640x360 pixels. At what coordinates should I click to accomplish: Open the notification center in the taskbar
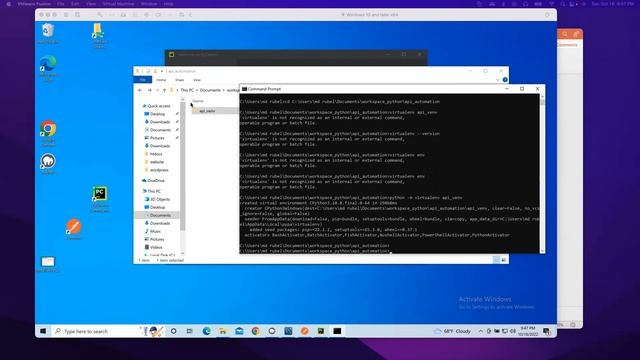(x=547, y=331)
